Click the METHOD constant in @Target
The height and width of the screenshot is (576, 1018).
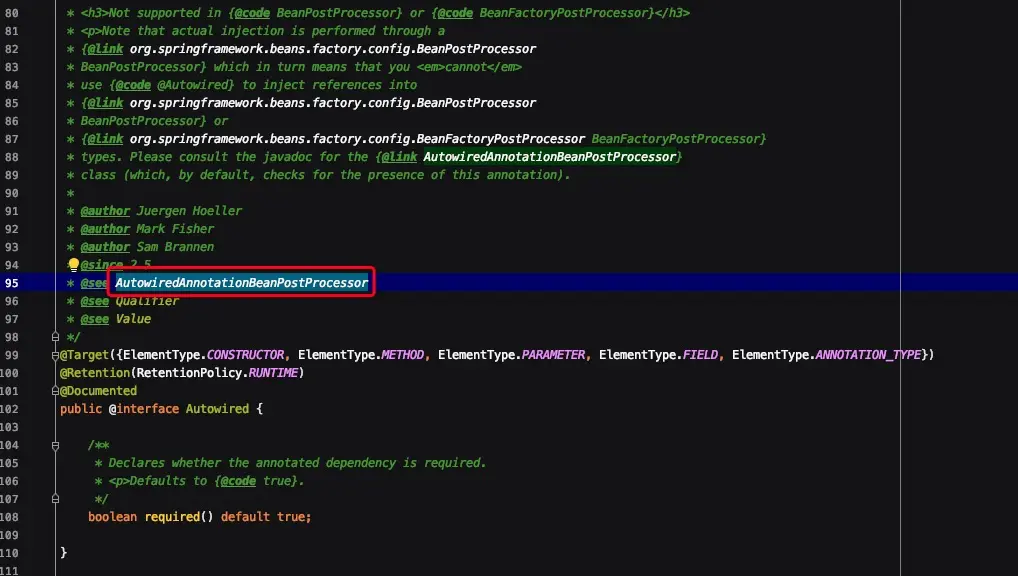[x=403, y=355]
